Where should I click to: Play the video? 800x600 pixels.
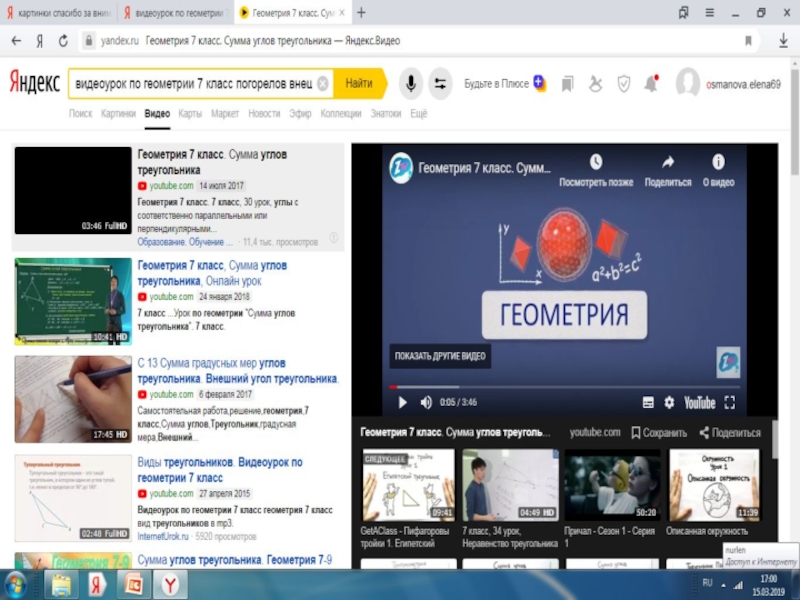402,403
